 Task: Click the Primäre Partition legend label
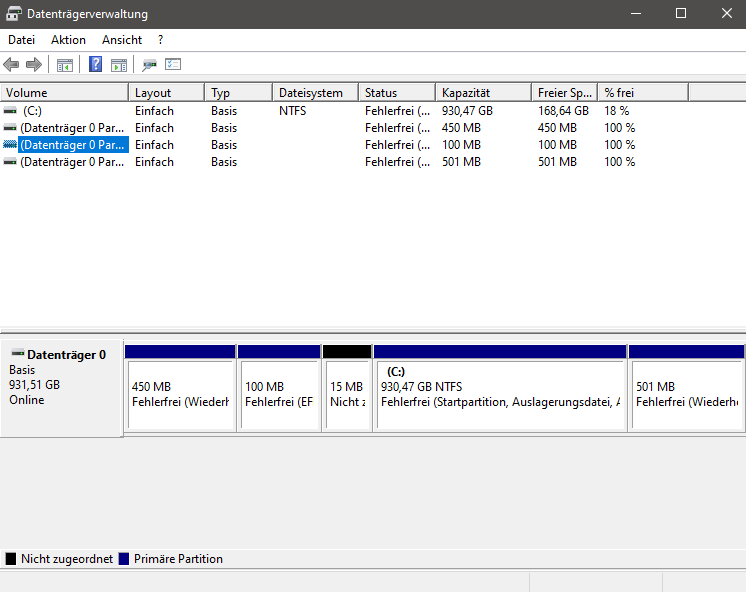178,559
